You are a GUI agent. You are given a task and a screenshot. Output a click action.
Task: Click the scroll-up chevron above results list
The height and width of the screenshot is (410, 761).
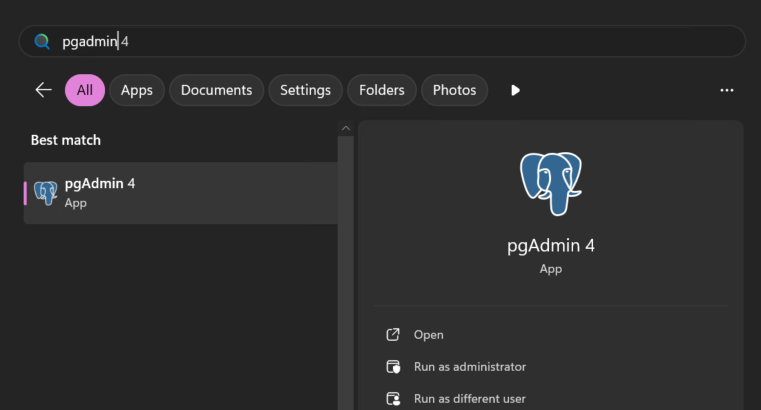[346, 129]
